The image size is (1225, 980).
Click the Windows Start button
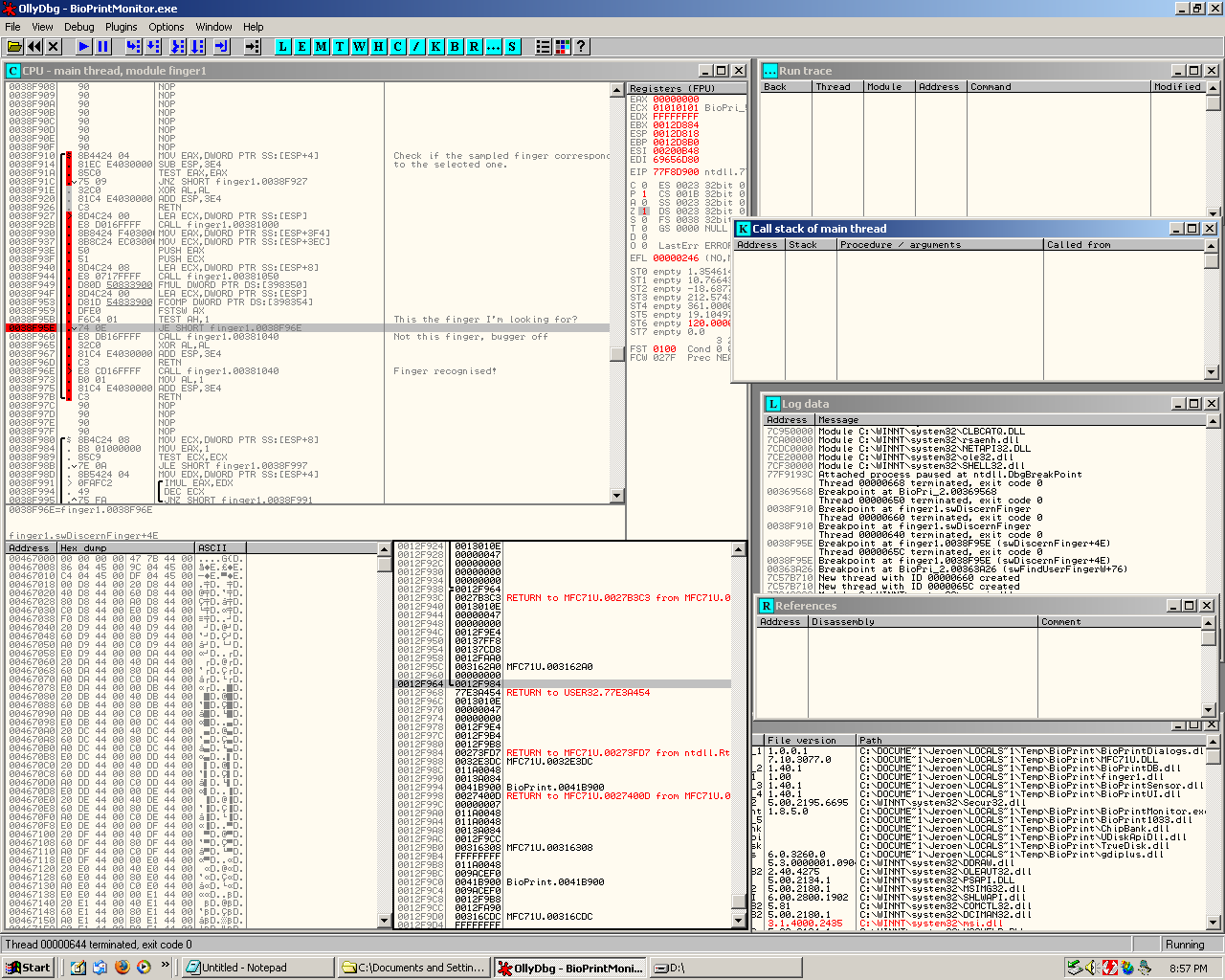point(27,968)
